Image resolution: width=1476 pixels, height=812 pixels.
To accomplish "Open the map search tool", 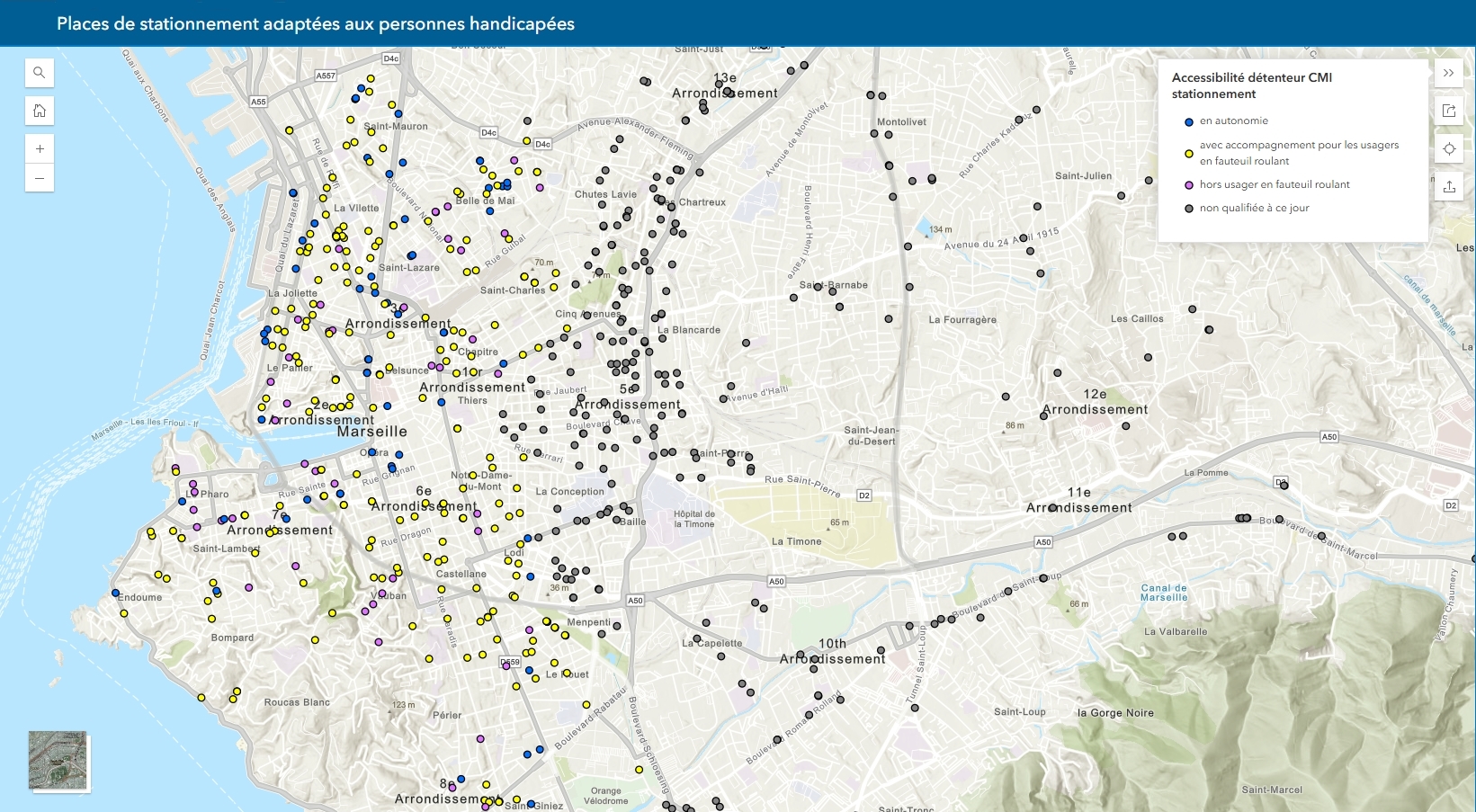I will click(39, 73).
